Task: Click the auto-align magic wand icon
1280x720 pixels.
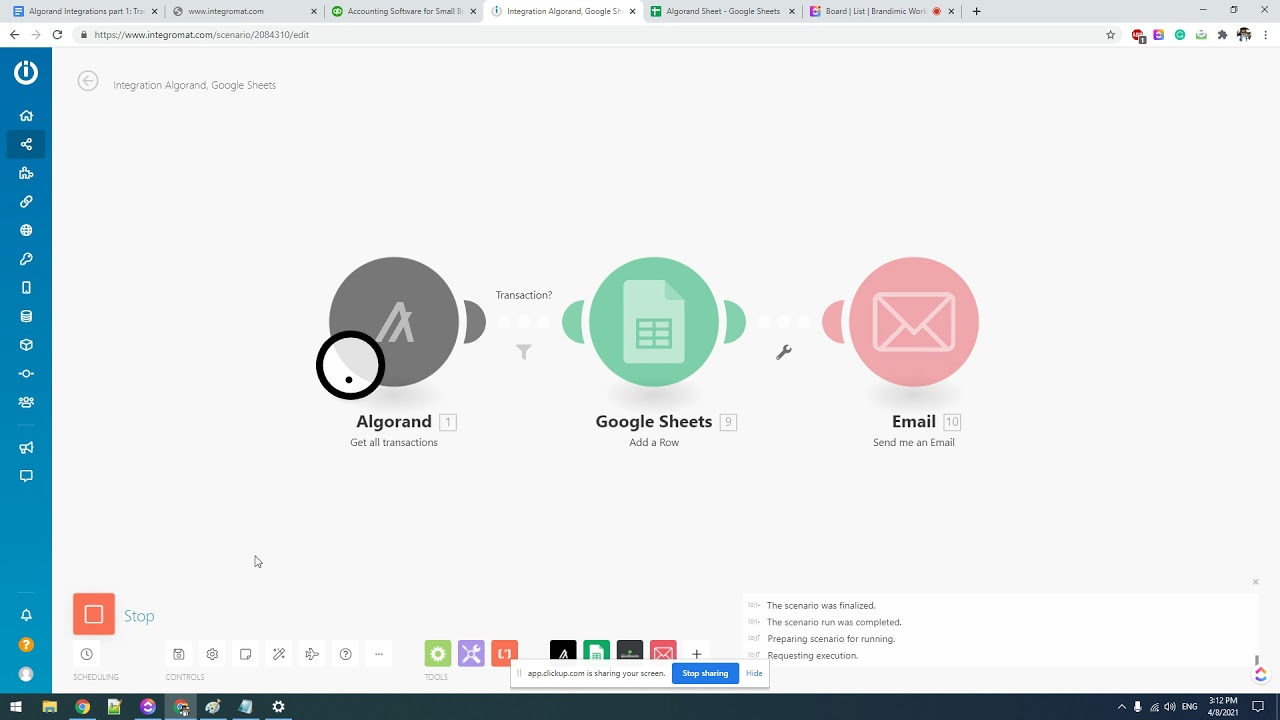Action: 279,654
